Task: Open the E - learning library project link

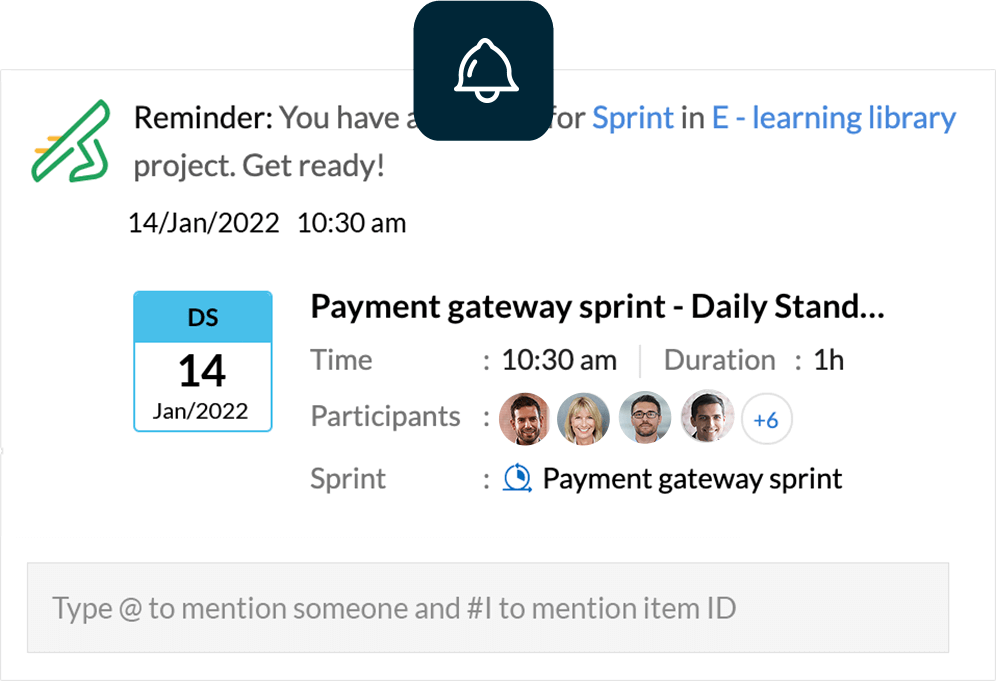Action: click(833, 118)
